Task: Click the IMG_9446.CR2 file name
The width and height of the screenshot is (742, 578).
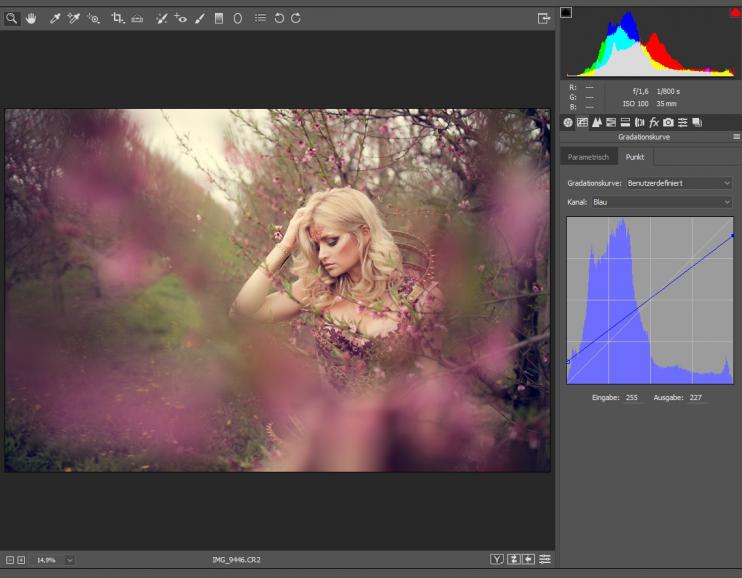Action: click(237, 560)
